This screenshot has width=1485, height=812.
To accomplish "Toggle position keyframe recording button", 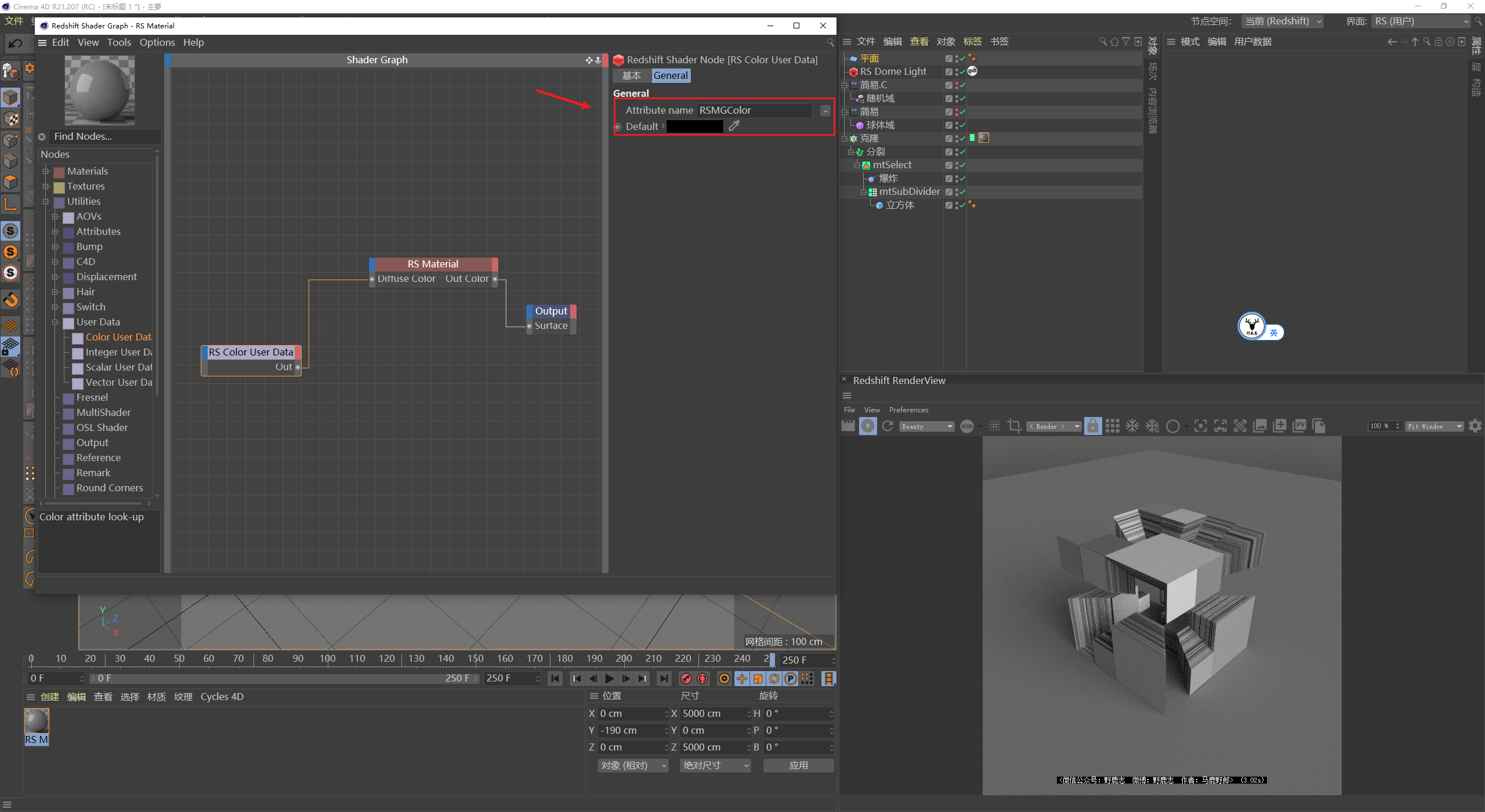I will pyautogui.click(x=742, y=679).
